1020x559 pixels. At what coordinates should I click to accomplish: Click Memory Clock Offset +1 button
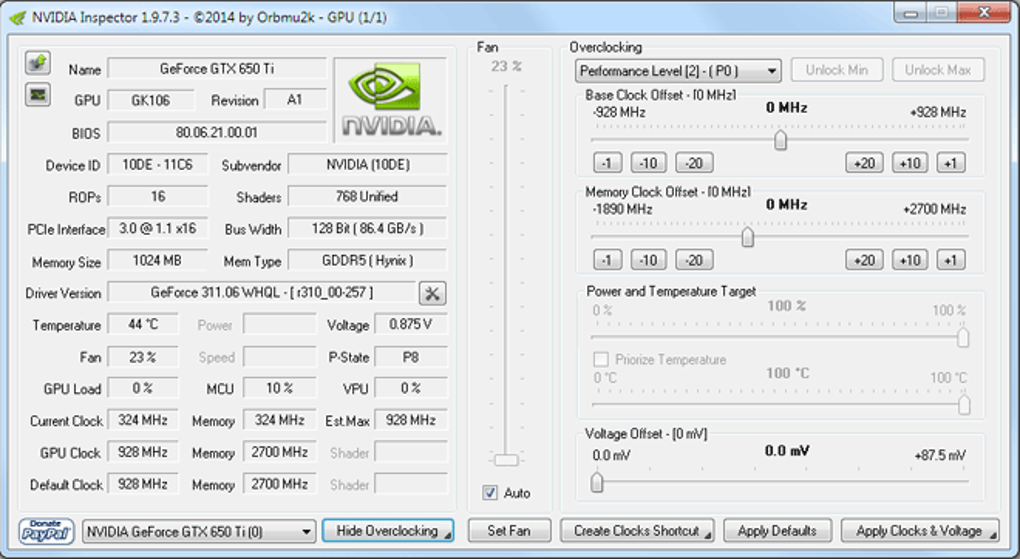950,260
